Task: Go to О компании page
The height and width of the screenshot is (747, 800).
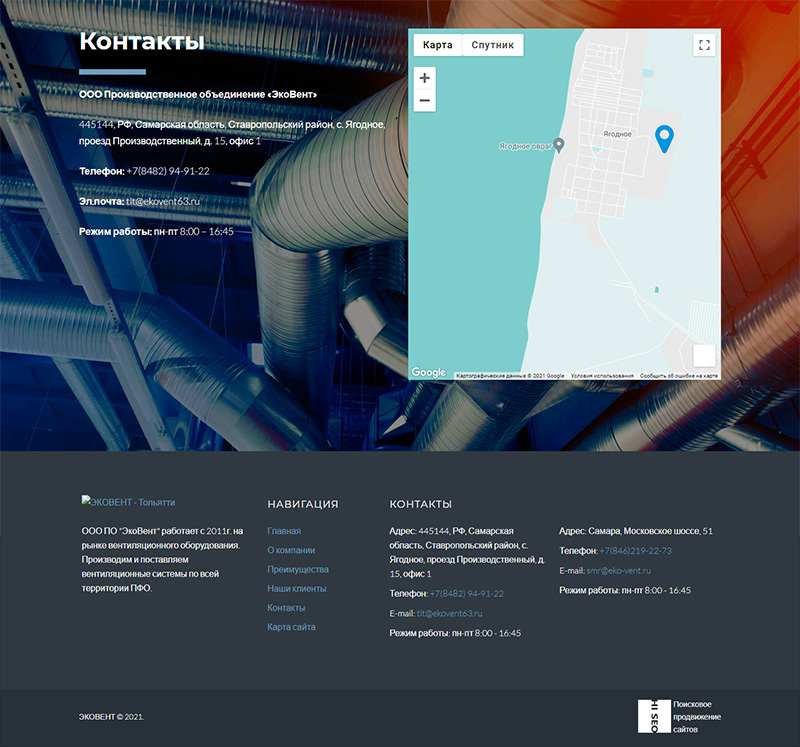Action: 291,550
